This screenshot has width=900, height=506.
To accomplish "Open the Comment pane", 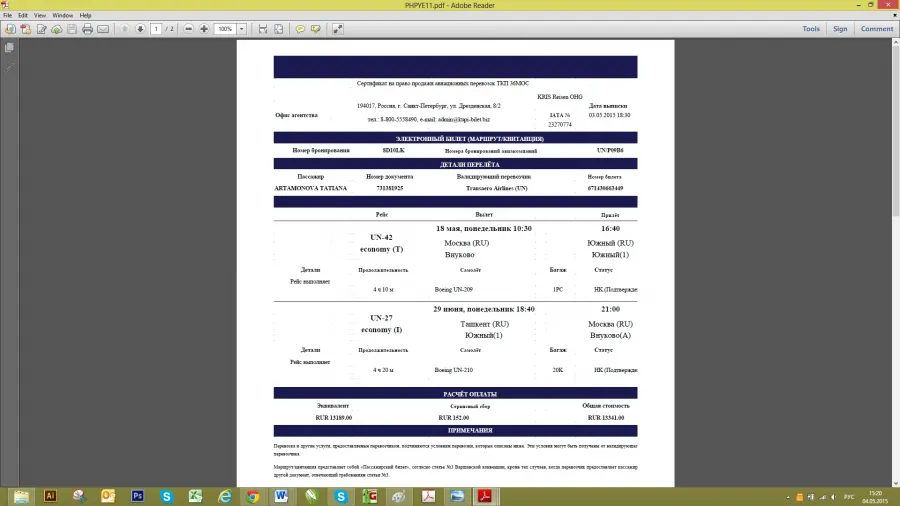I will (876, 29).
